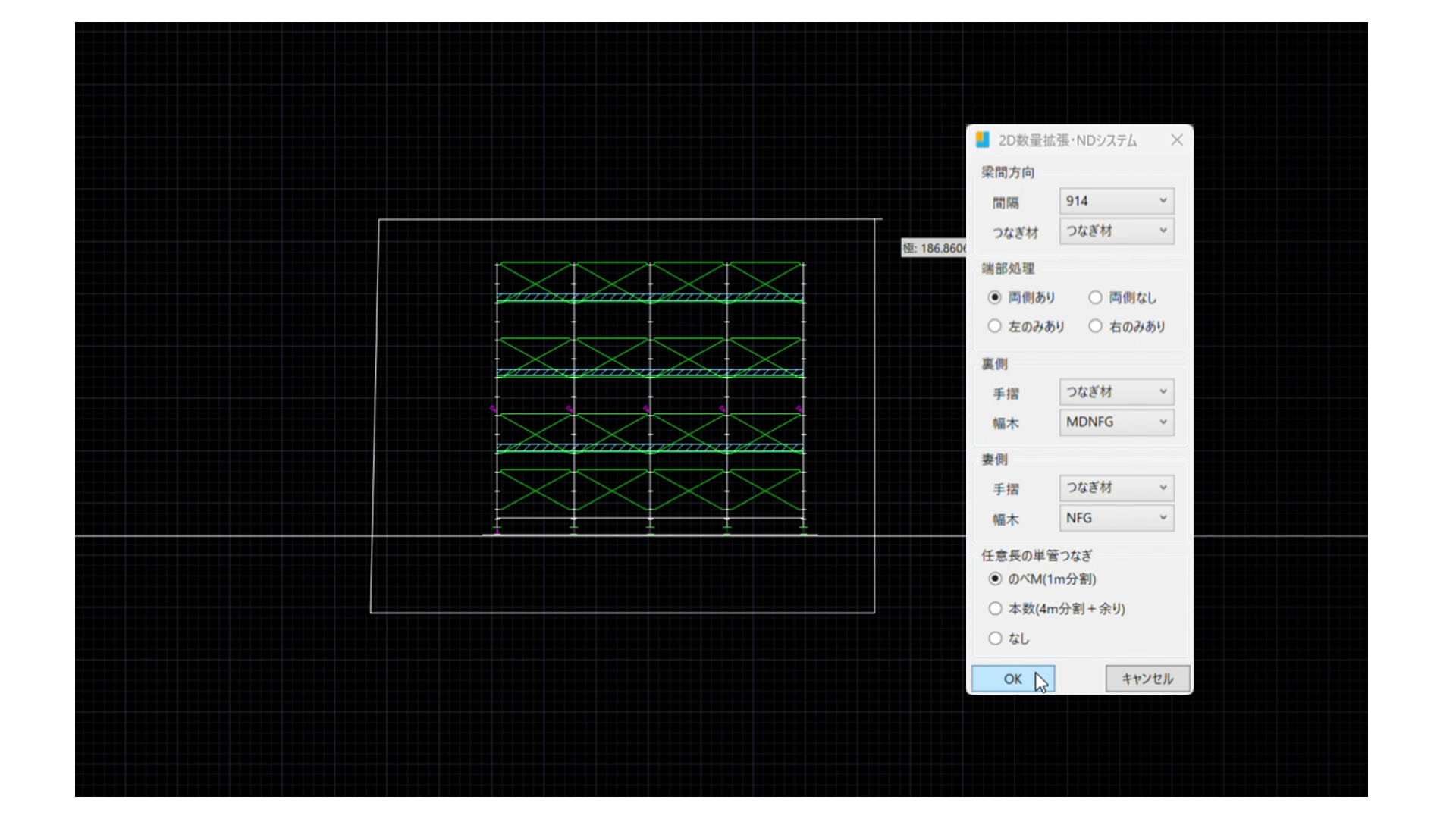This screenshot has width=1456, height=819.
Task: Expand the 梁間方向 つなぎ材 dropdown
Action: click(1116, 231)
